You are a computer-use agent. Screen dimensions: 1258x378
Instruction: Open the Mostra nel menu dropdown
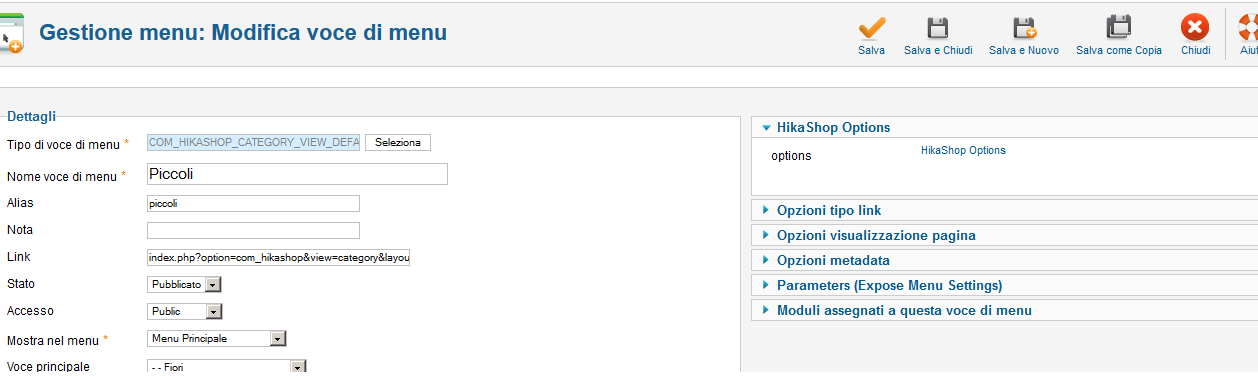tap(217, 338)
